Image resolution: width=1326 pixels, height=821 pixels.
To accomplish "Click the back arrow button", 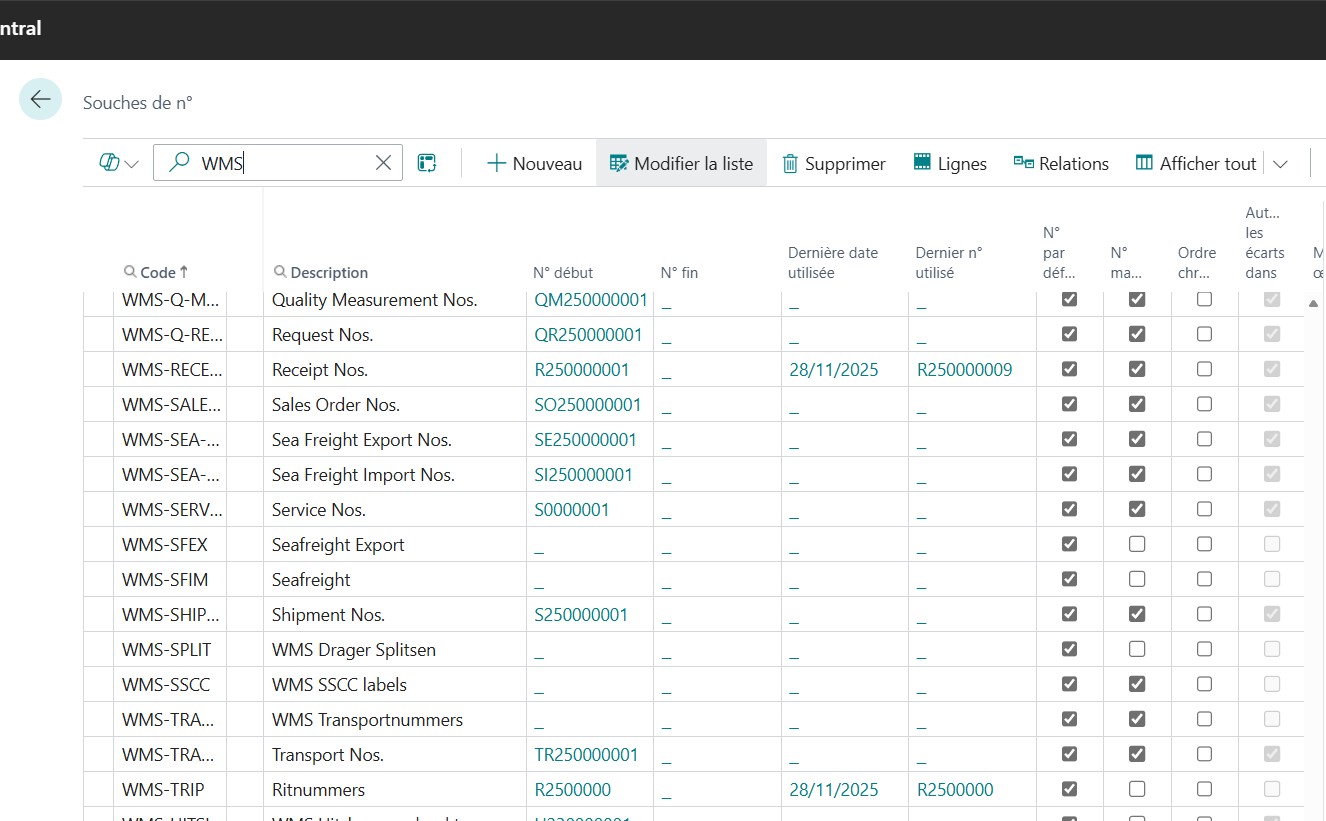I will coord(40,99).
